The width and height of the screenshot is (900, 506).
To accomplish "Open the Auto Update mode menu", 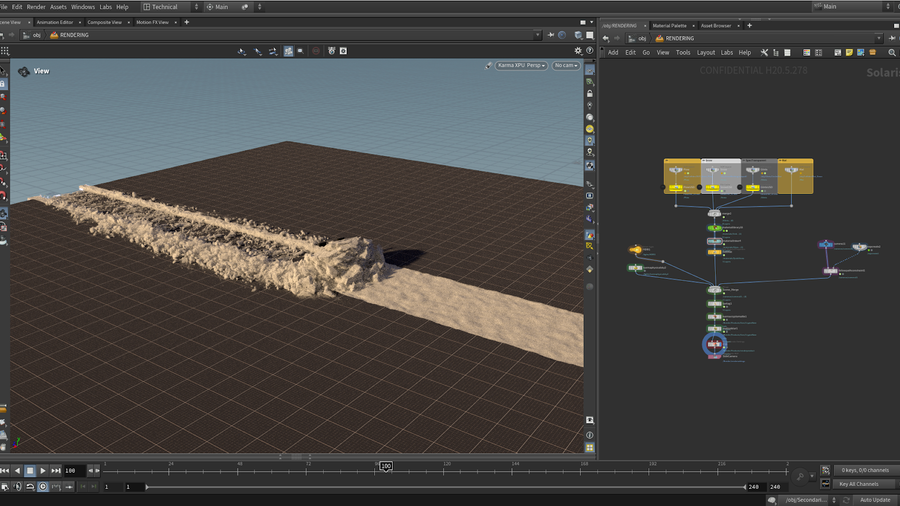I will click(874, 500).
